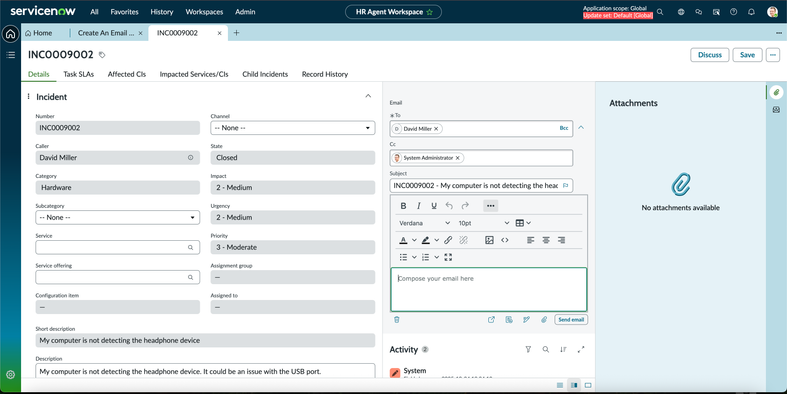This screenshot has height=394, width=787.
Task: Insert a link in the email
Action: click(x=448, y=240)
